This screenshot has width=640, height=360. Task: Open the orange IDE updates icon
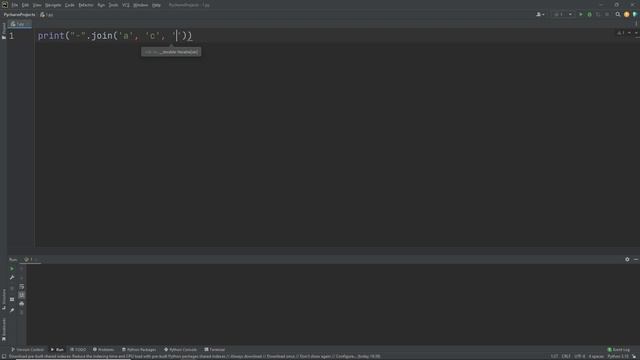click(x=627, y=15)
